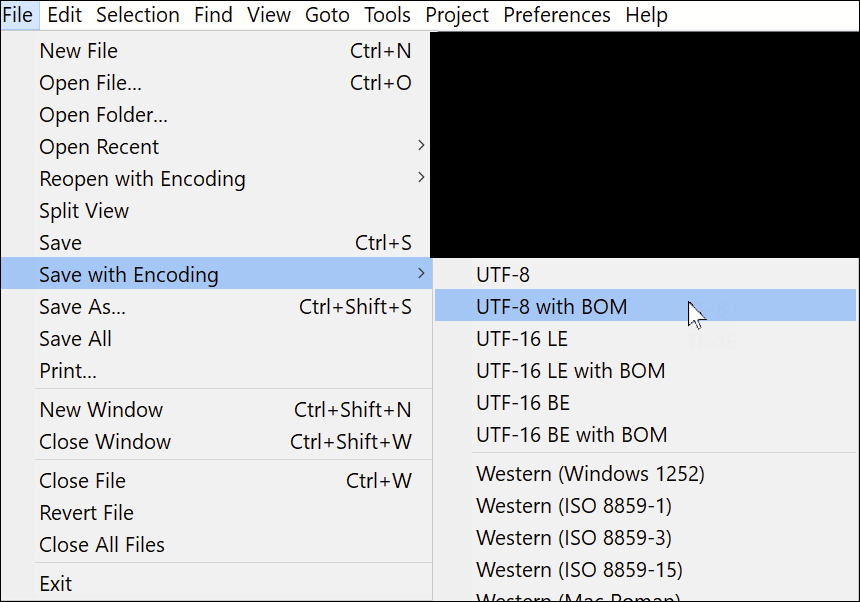
Task: Click Save As... menu entry
Action: [82, 307]
